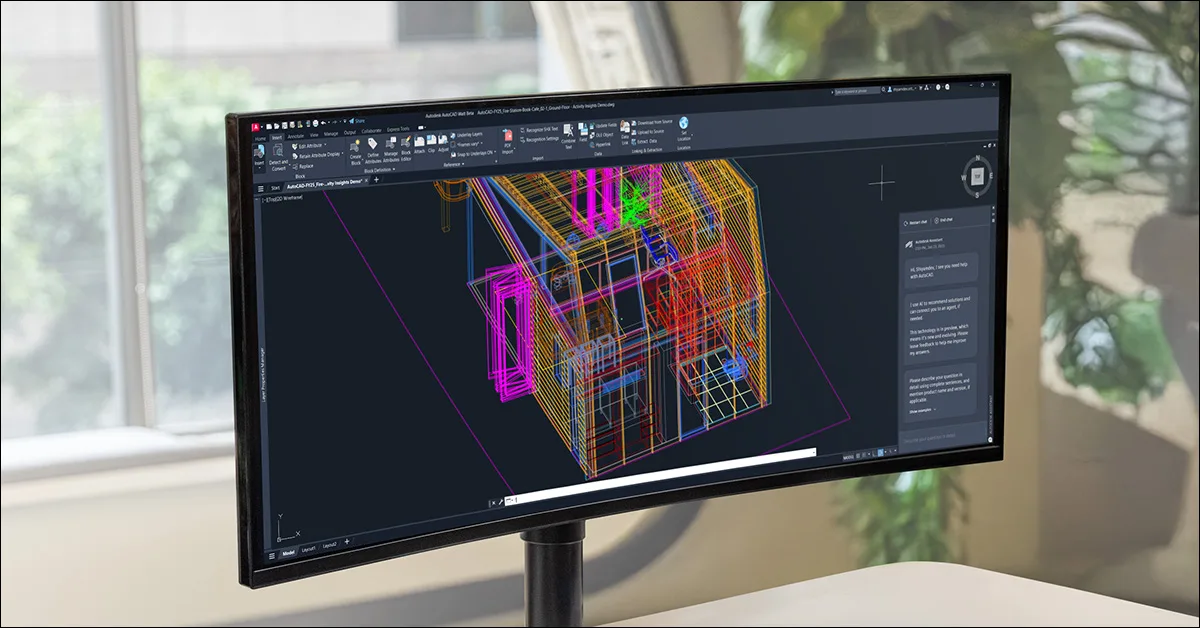Screen dimensions: 1200x628
Task: Click the Attach reference icon
Action: 419,144
